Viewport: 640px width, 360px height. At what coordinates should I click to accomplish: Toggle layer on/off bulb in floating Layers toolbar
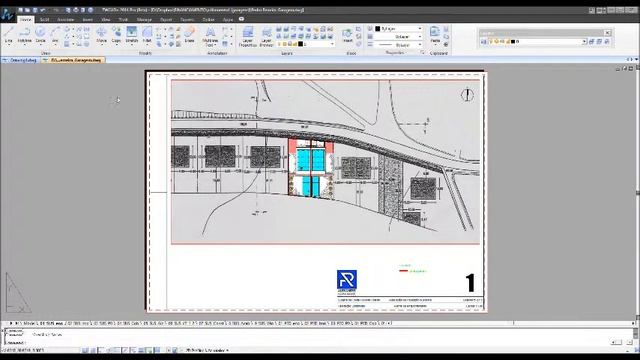pos(491,42)
